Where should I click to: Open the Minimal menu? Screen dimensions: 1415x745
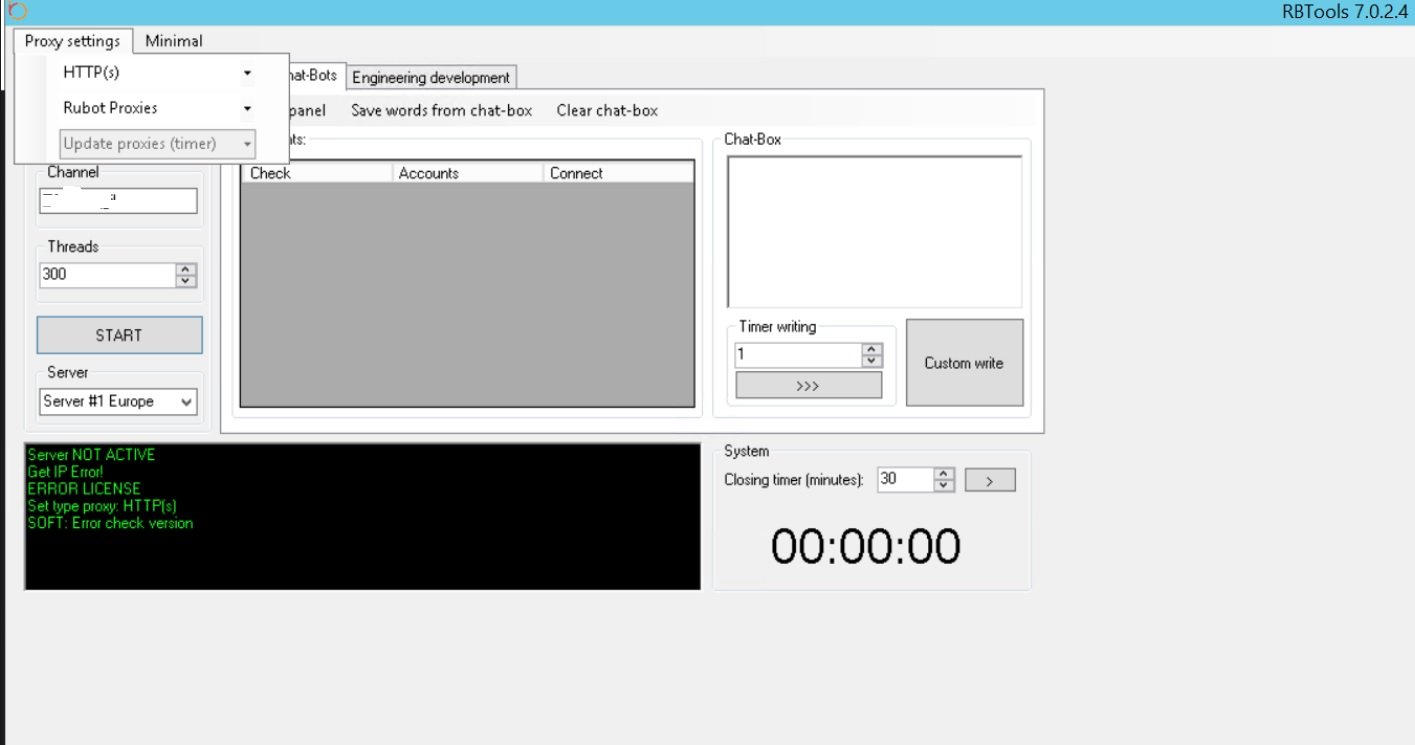click(173, 41)
